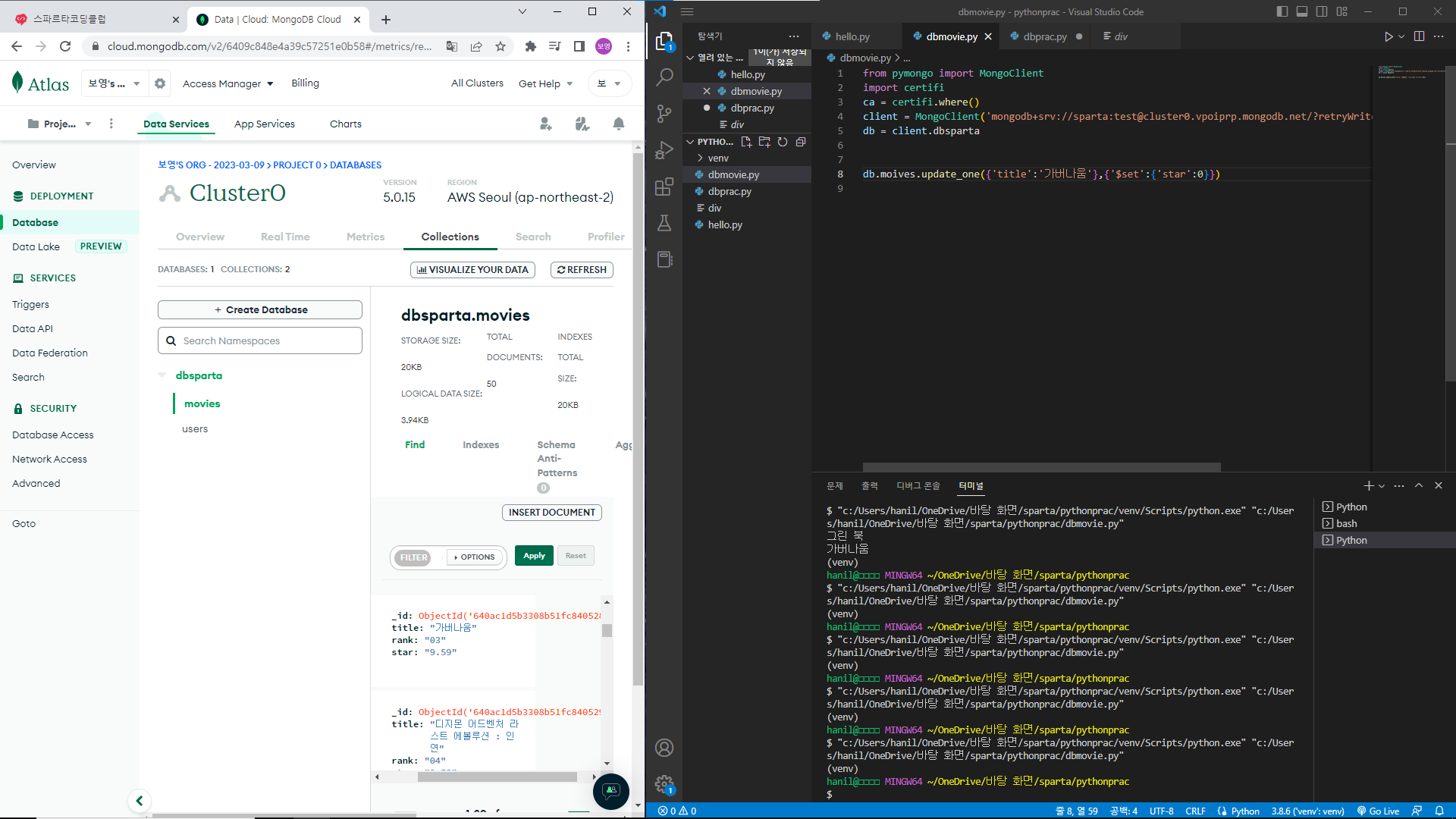This screenshot has width=1456, height=819.
Task: Open the Charts tab in Atlas
Action: pyautogui.click(x=346, y=124)
